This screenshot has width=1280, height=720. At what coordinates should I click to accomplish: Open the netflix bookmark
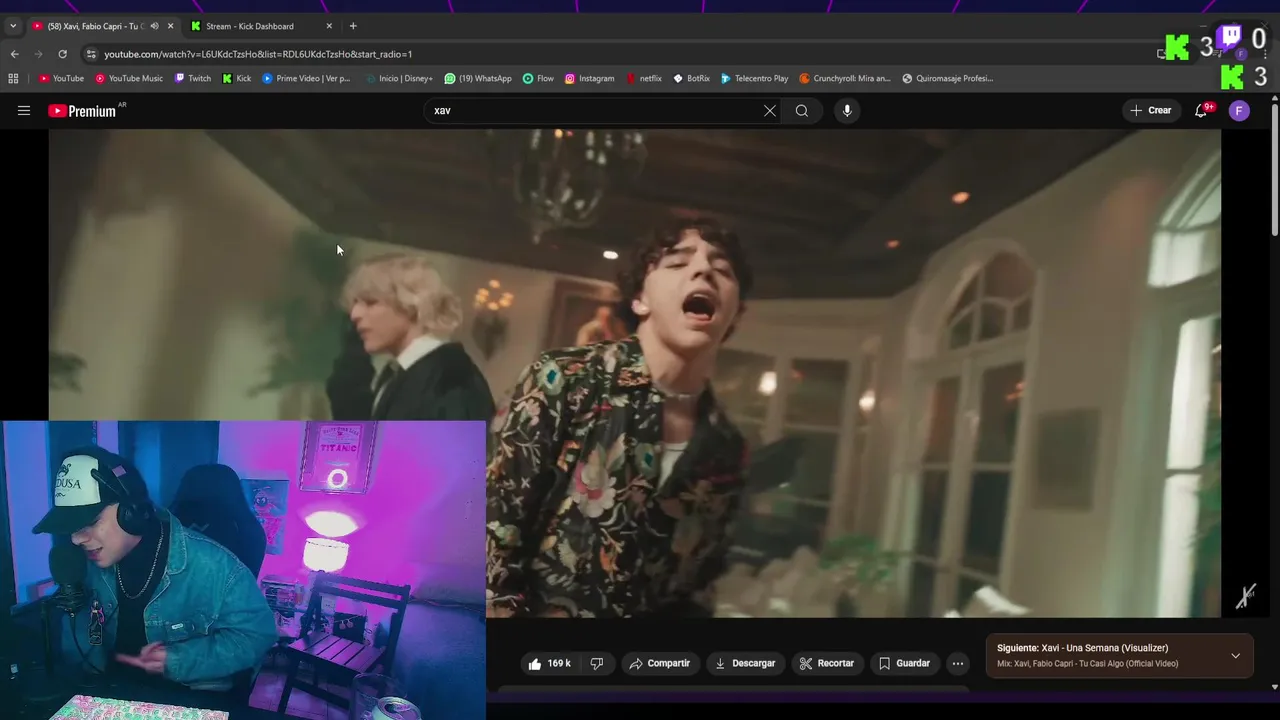coord(644,78)
